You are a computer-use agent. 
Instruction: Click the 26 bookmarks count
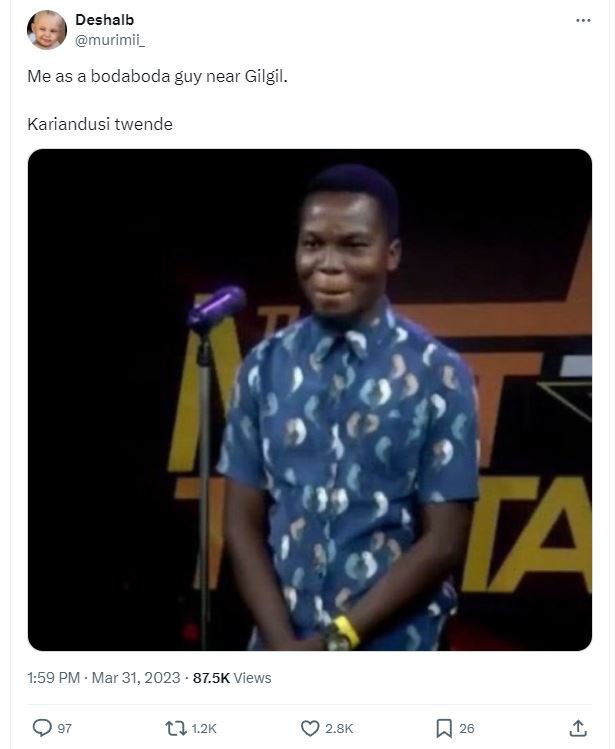point(466,728)
